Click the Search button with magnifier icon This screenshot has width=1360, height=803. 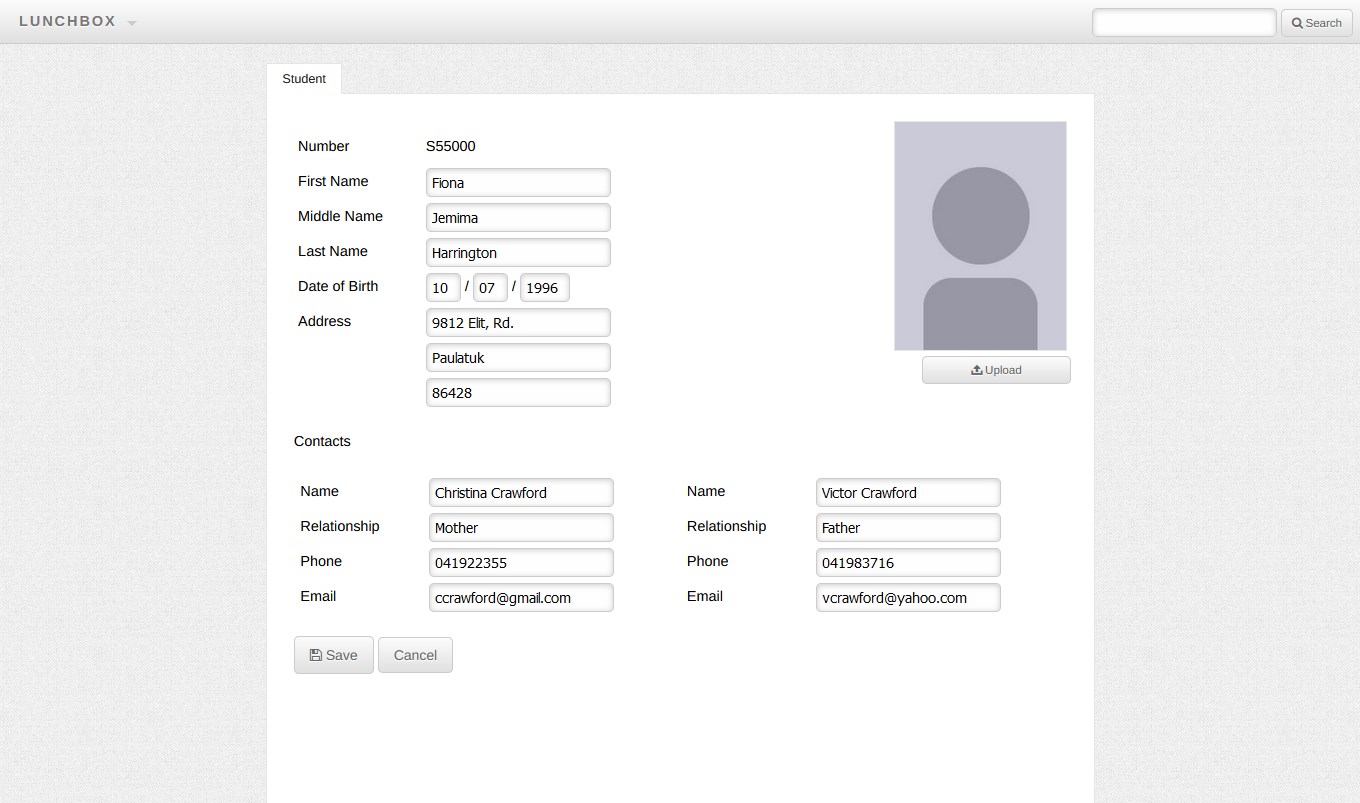pyautogui.click(x=1316, y=23)
